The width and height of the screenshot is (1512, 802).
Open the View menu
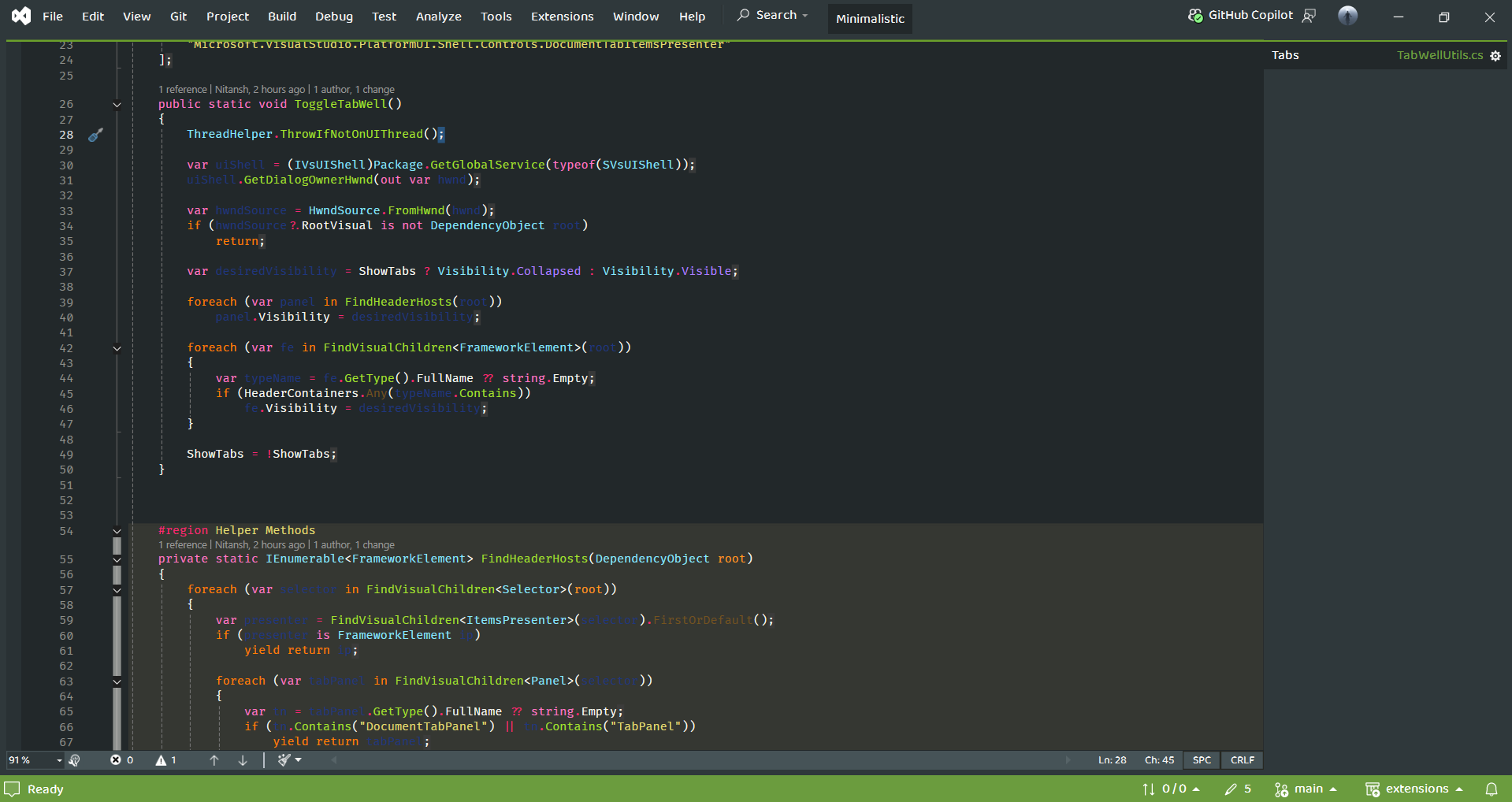pyautogui.click(x=137, y=16)
